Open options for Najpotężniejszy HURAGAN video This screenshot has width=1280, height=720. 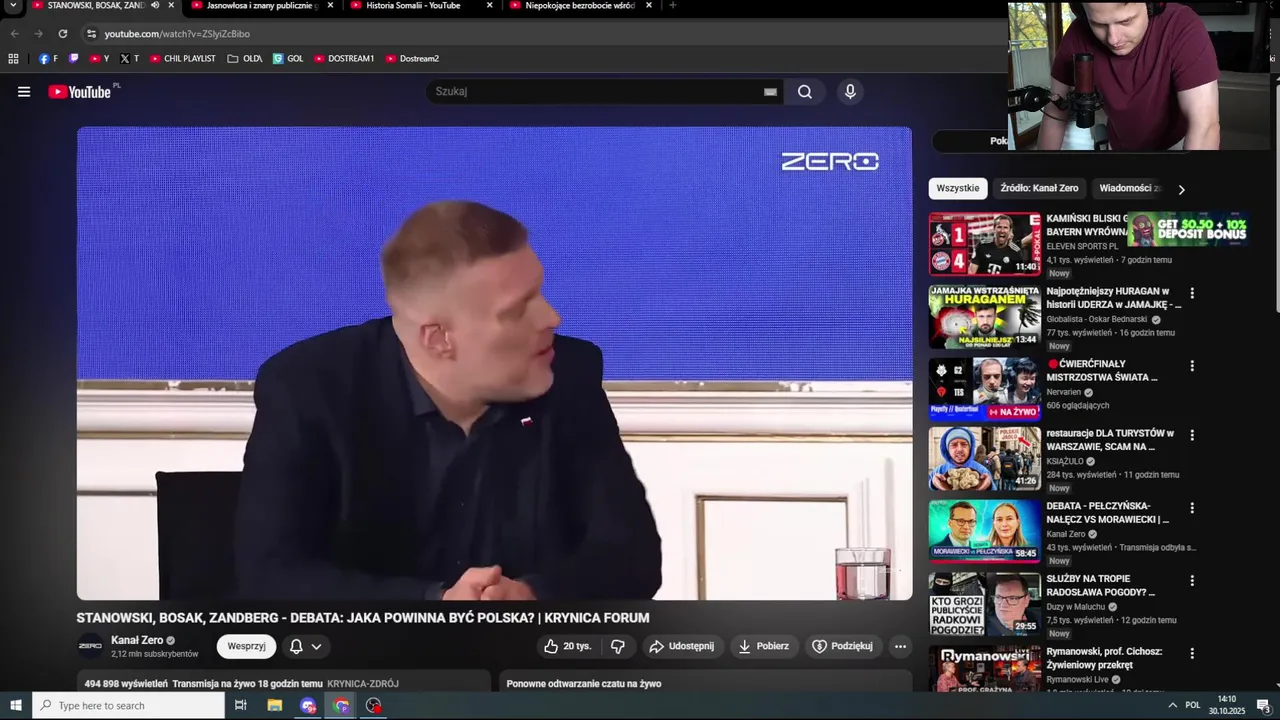1192,293
